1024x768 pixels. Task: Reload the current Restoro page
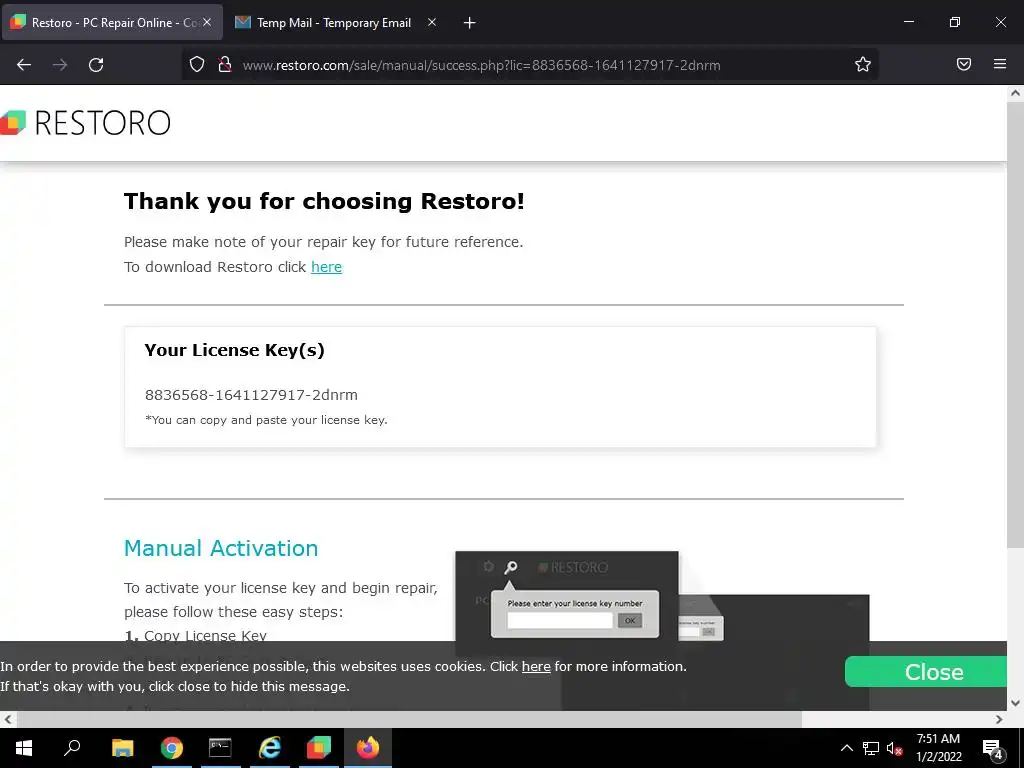click(96, 65)
